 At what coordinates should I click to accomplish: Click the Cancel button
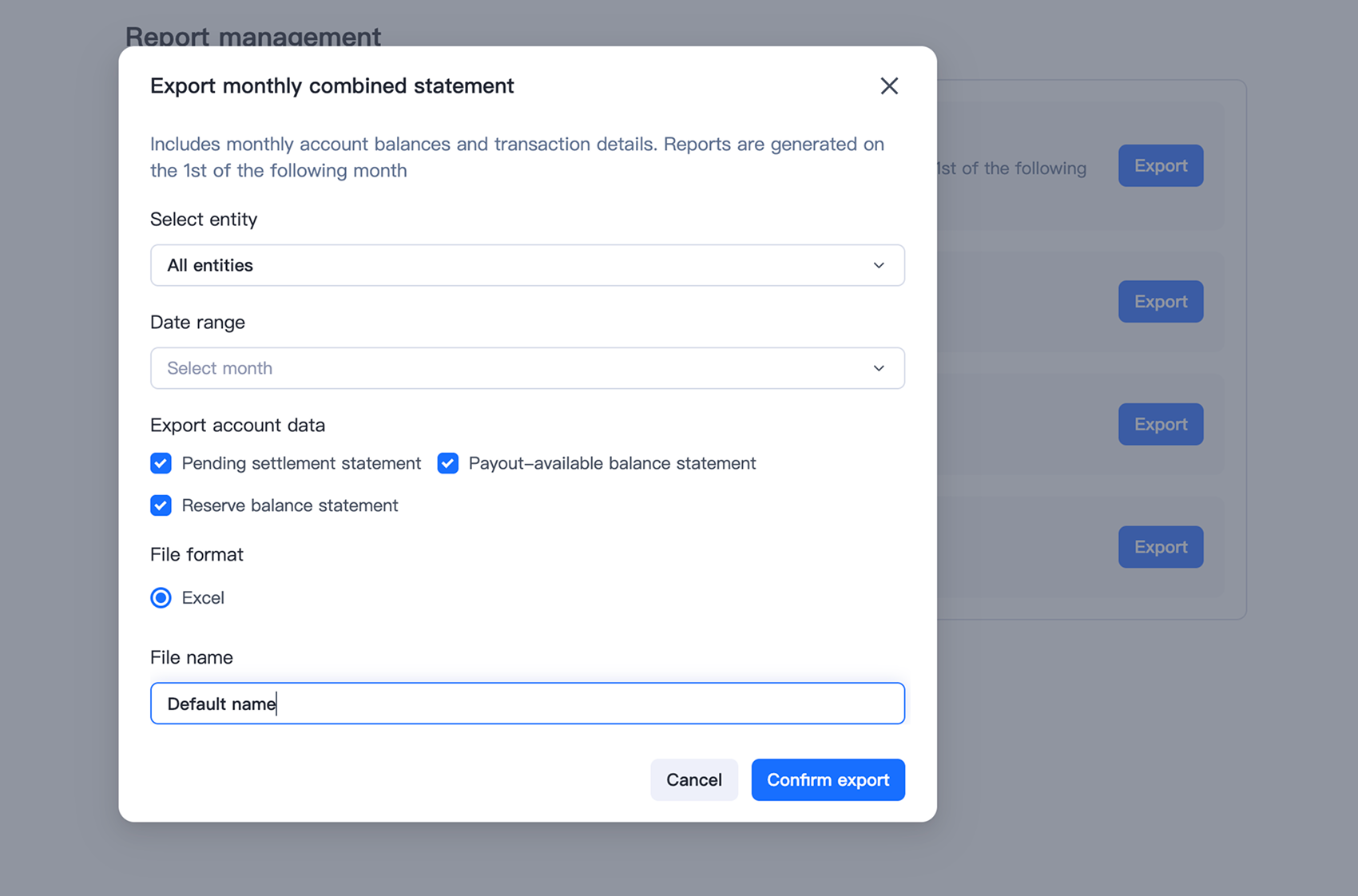coord(694,779)
